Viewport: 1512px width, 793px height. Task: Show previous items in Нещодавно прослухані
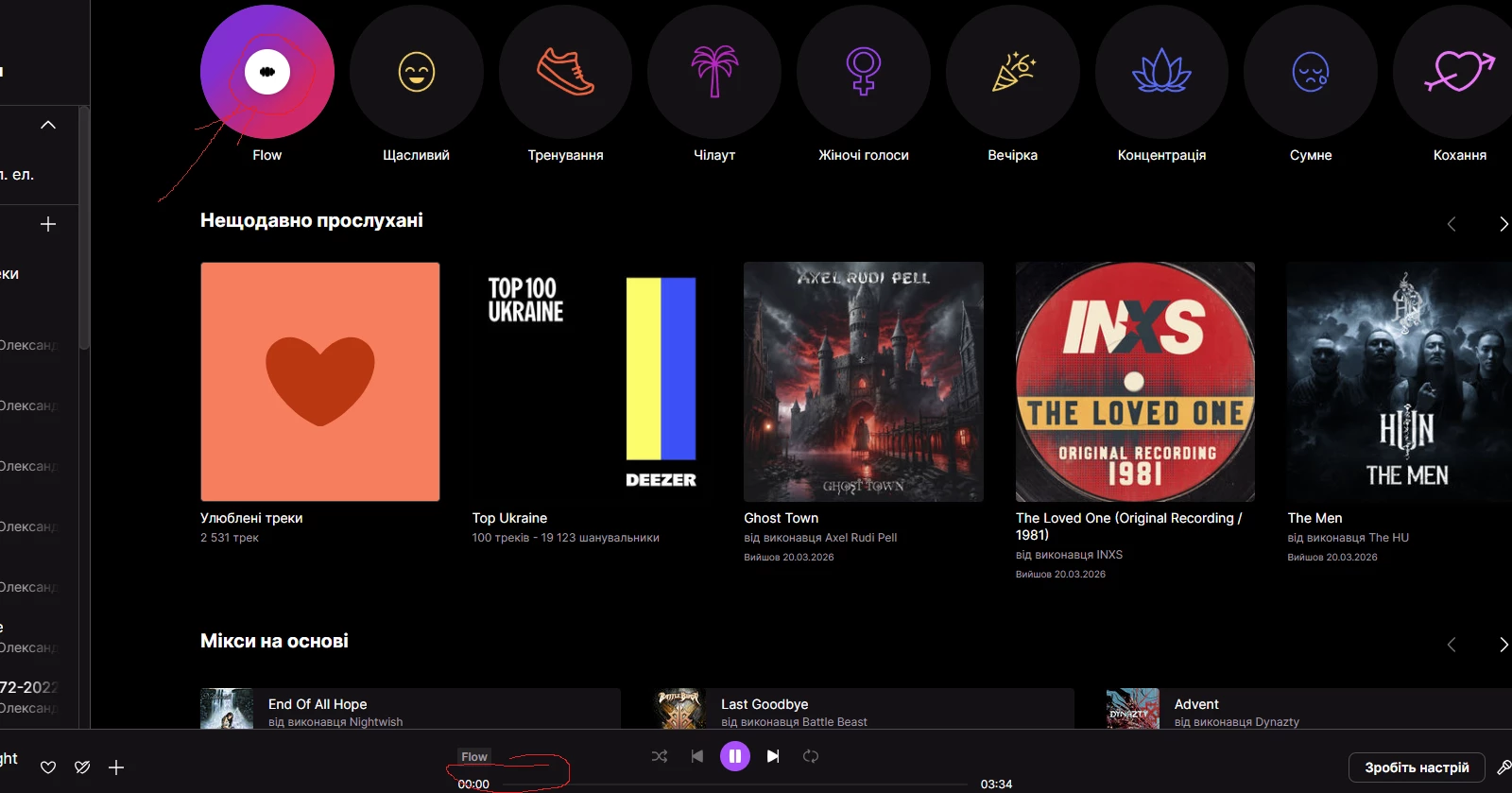(1452, 224)
